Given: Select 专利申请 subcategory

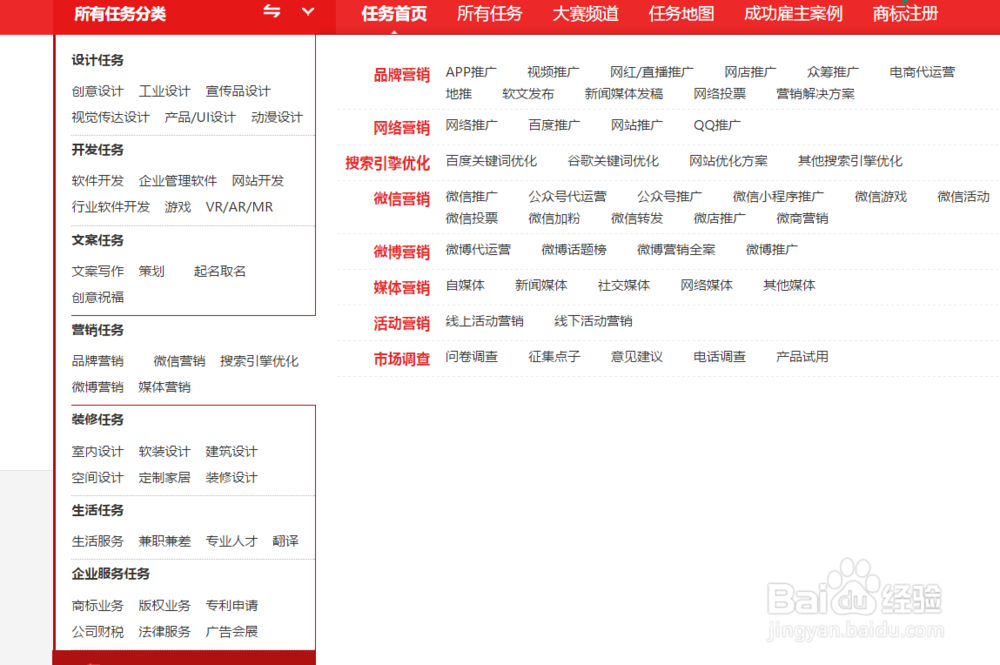Looking at the screenshot, I should (232, 606).
